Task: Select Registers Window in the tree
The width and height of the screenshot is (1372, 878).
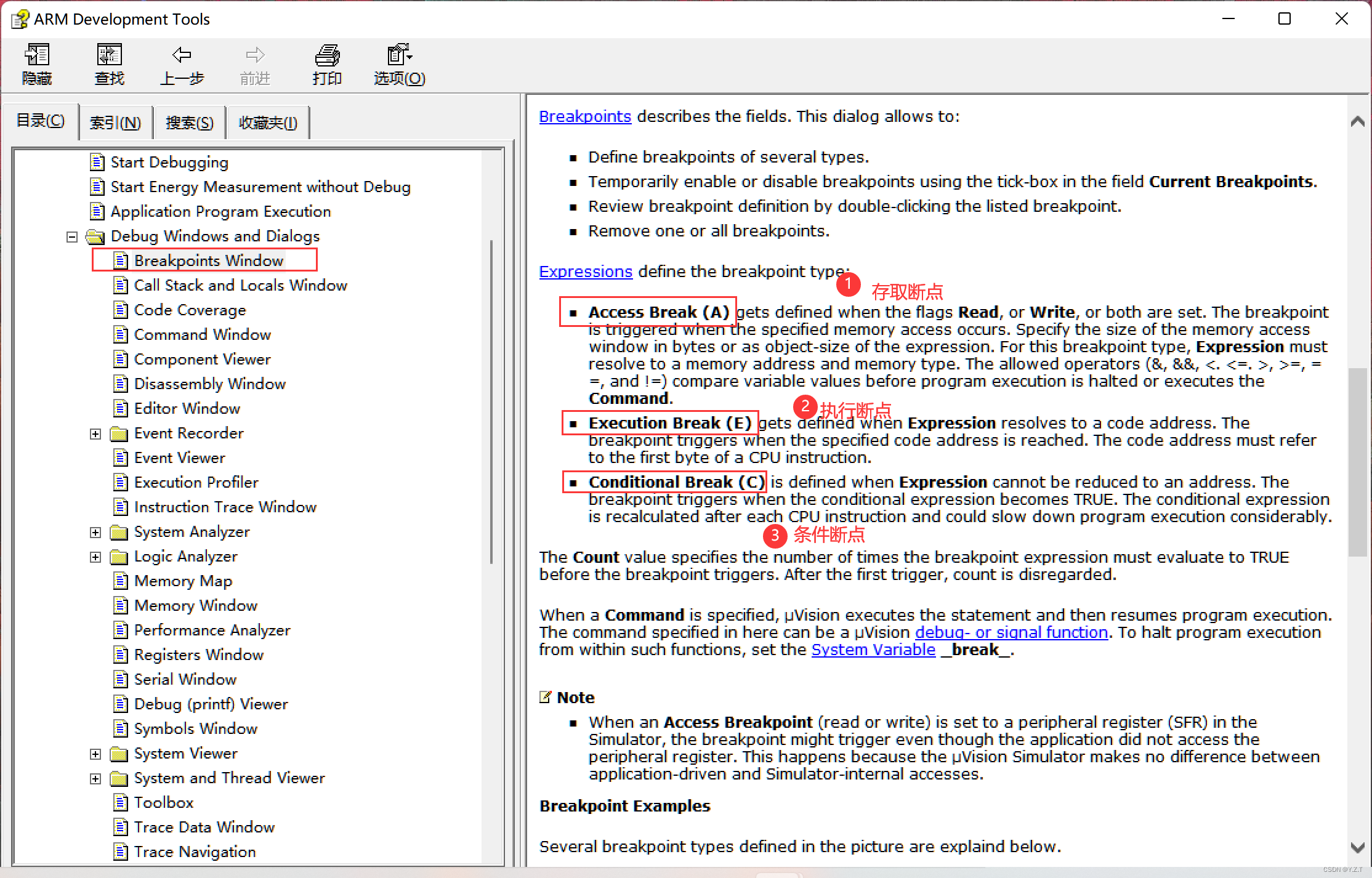Action: 198,654
